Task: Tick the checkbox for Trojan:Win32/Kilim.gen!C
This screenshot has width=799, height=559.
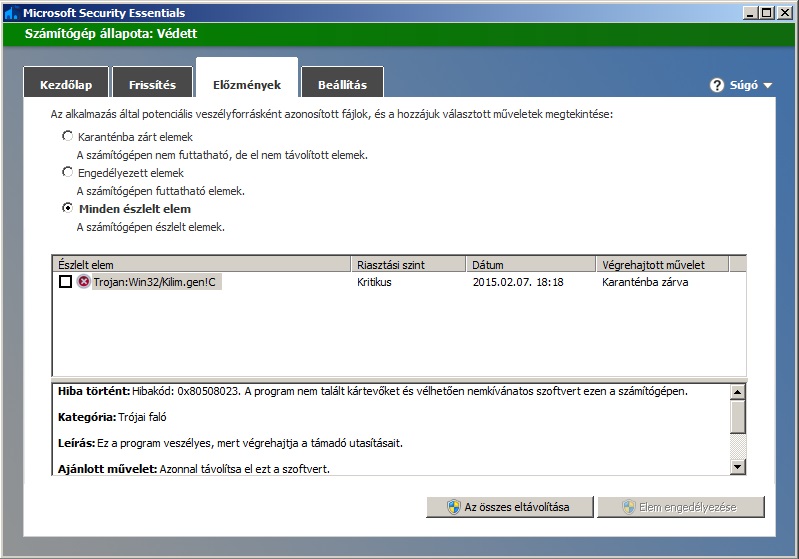Action: click(65, 283)
